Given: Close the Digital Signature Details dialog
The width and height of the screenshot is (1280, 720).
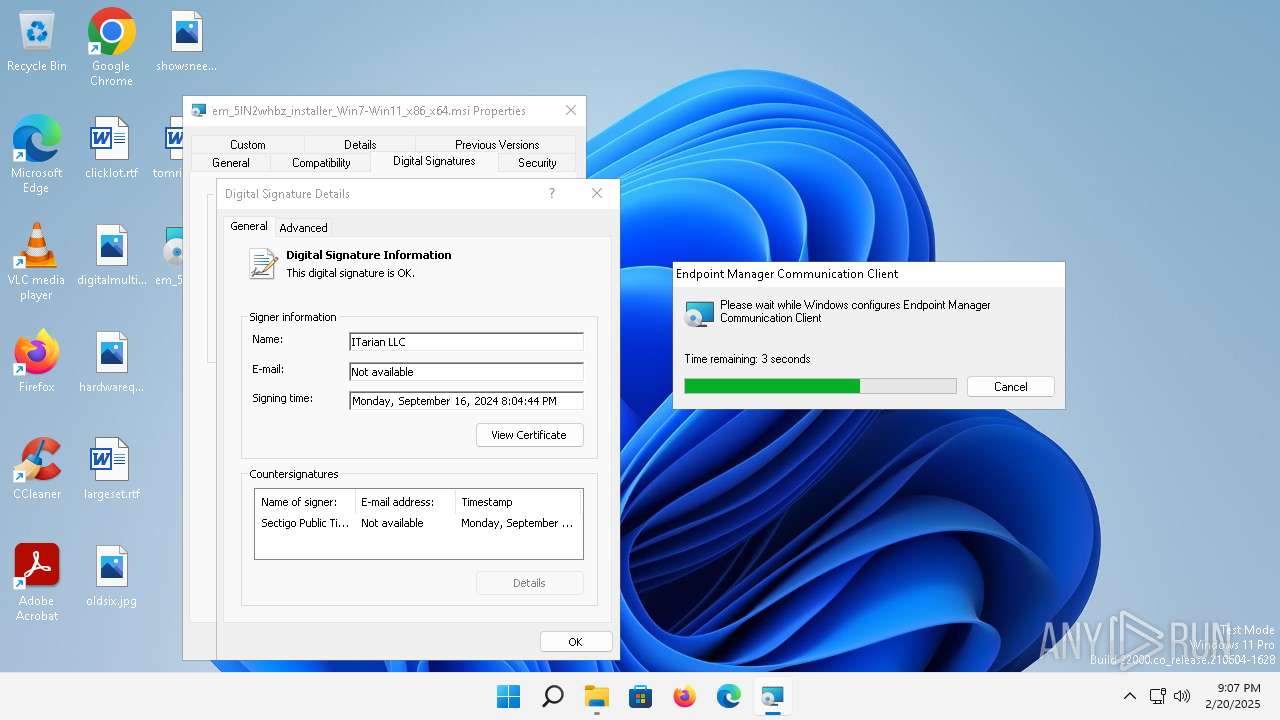Looking at the screenshot, I should point(597,194).
